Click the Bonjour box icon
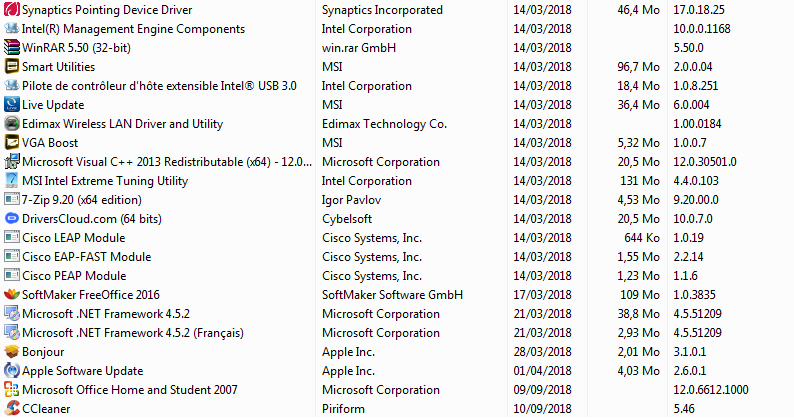Image resolution: width=794 pixels, height=420 pixels. [x=12, y=352]
